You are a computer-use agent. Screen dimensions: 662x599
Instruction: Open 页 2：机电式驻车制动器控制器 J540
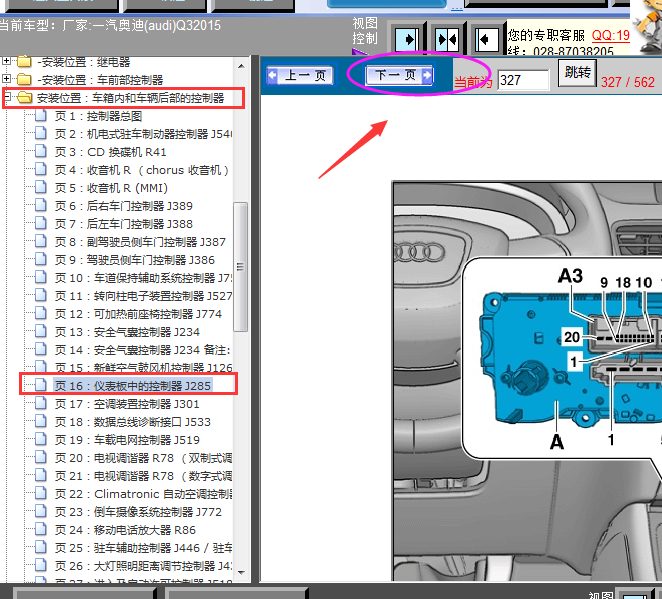(143, 134)
